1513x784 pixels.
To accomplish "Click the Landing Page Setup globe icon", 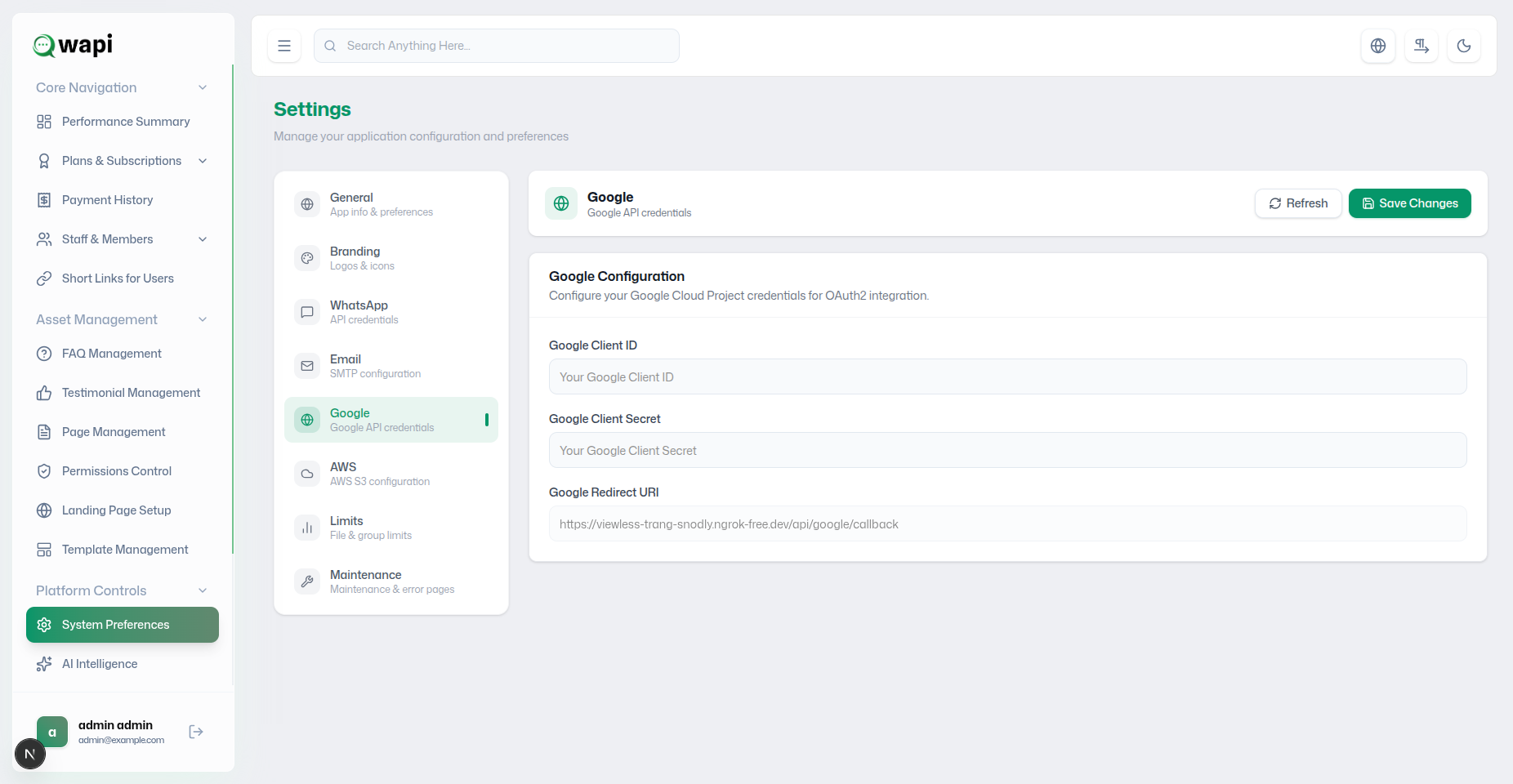I will (x=44, y=510).
